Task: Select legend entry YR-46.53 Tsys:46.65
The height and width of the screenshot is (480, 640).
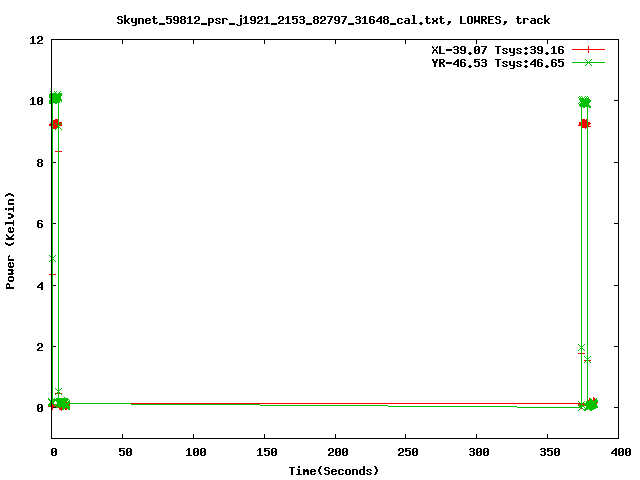Action: point(498,63)
